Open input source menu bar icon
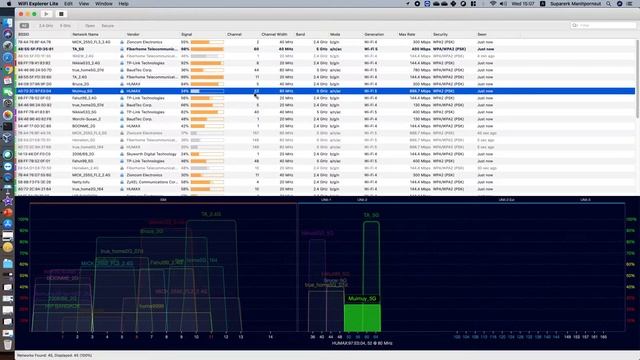Image resolution: width=640 pixels, height=360 pixels. click(x=542, y=4)
